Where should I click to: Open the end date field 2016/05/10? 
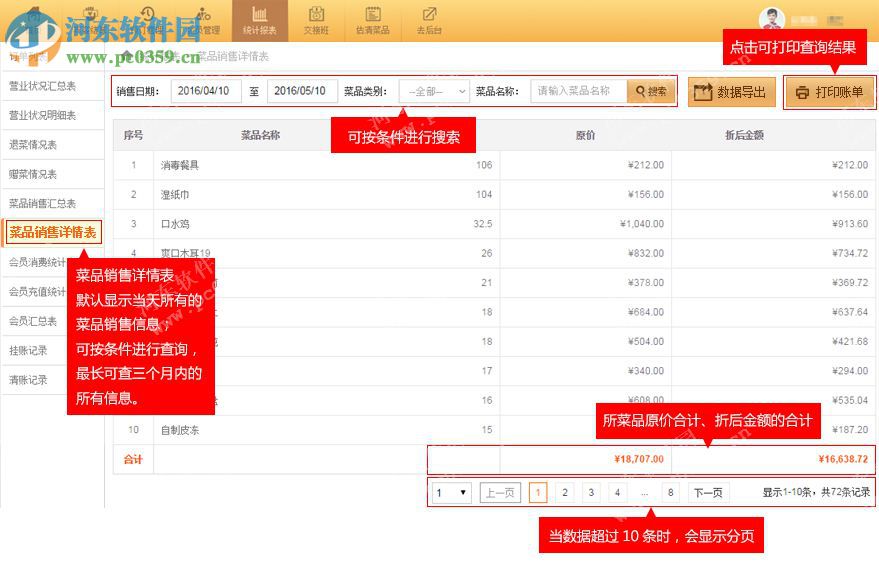point(302,91)
